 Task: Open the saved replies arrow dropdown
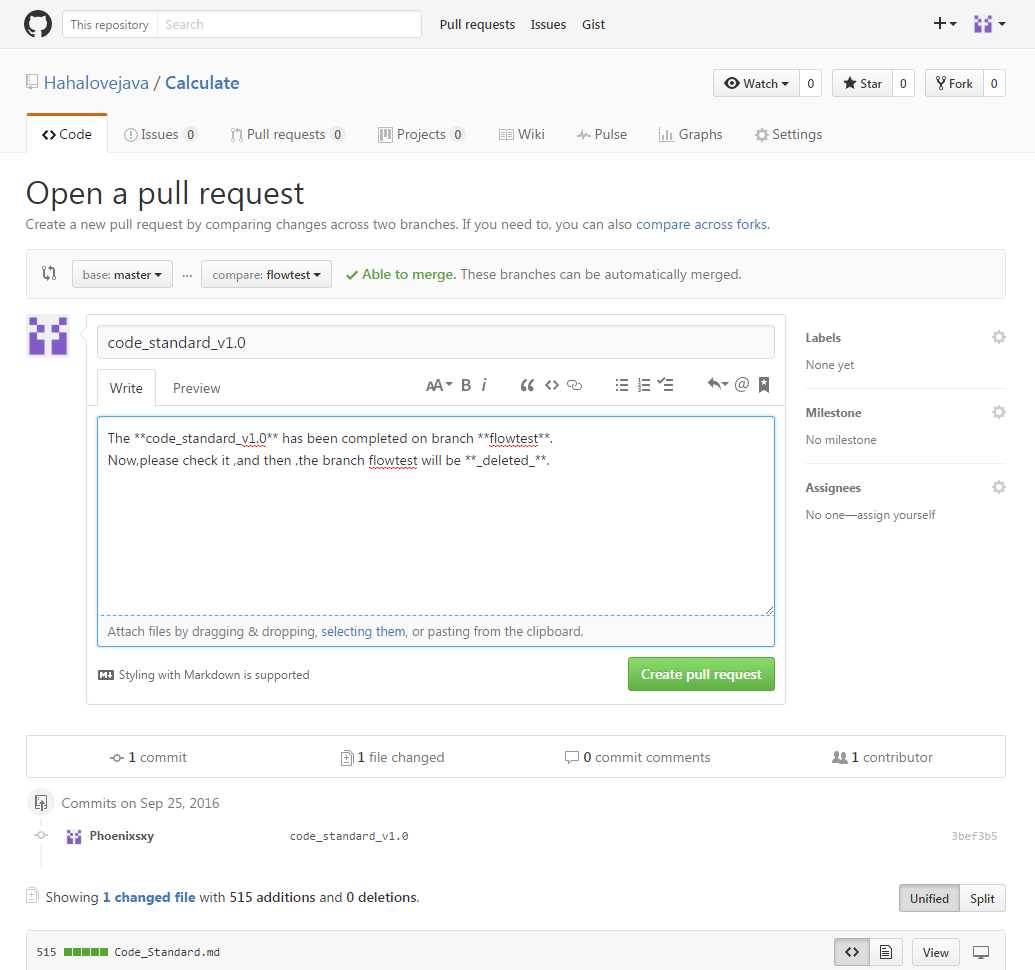coord(718,384)
